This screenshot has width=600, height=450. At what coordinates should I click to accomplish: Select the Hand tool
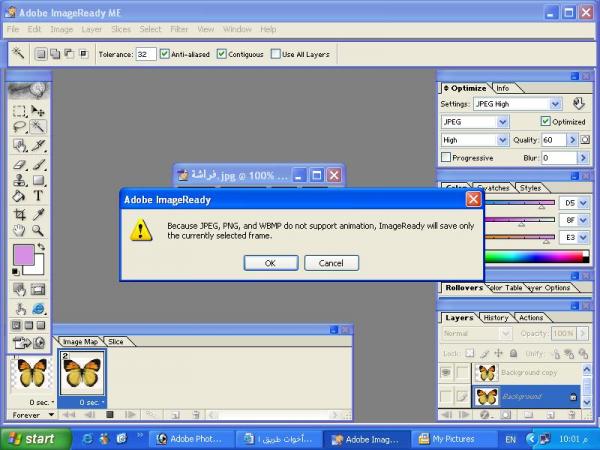19,230
